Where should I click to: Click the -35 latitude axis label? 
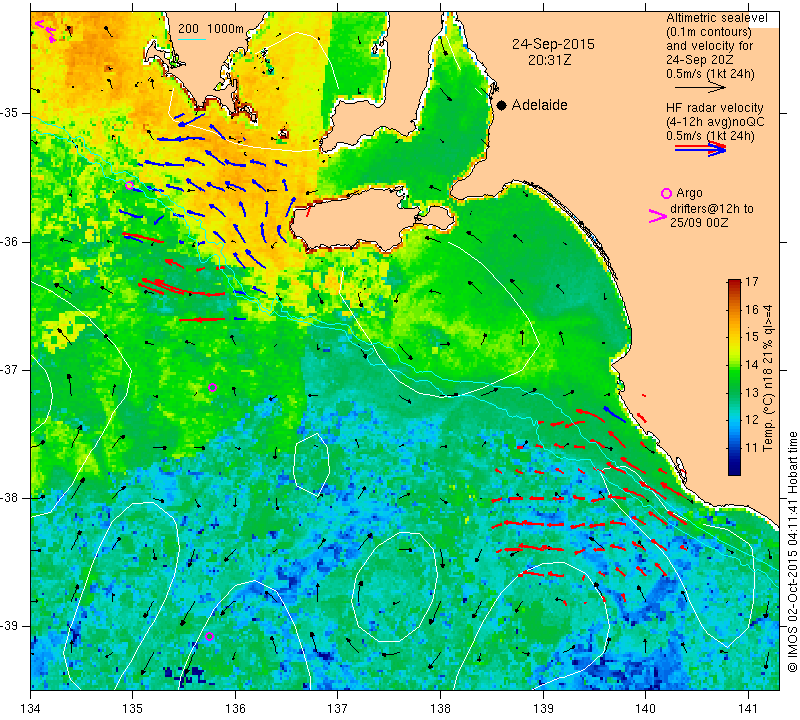click(9, 113)
